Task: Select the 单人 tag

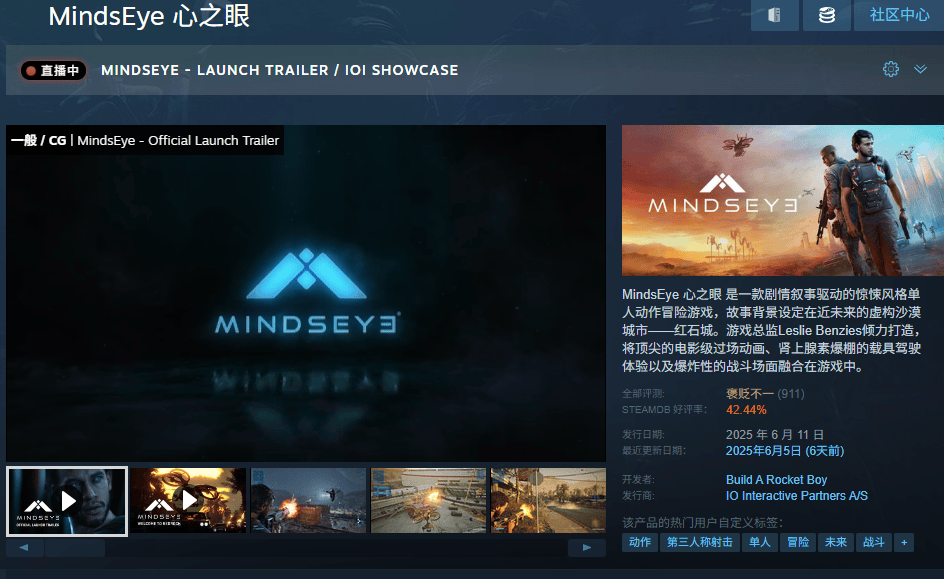Action: coord(759,542)
